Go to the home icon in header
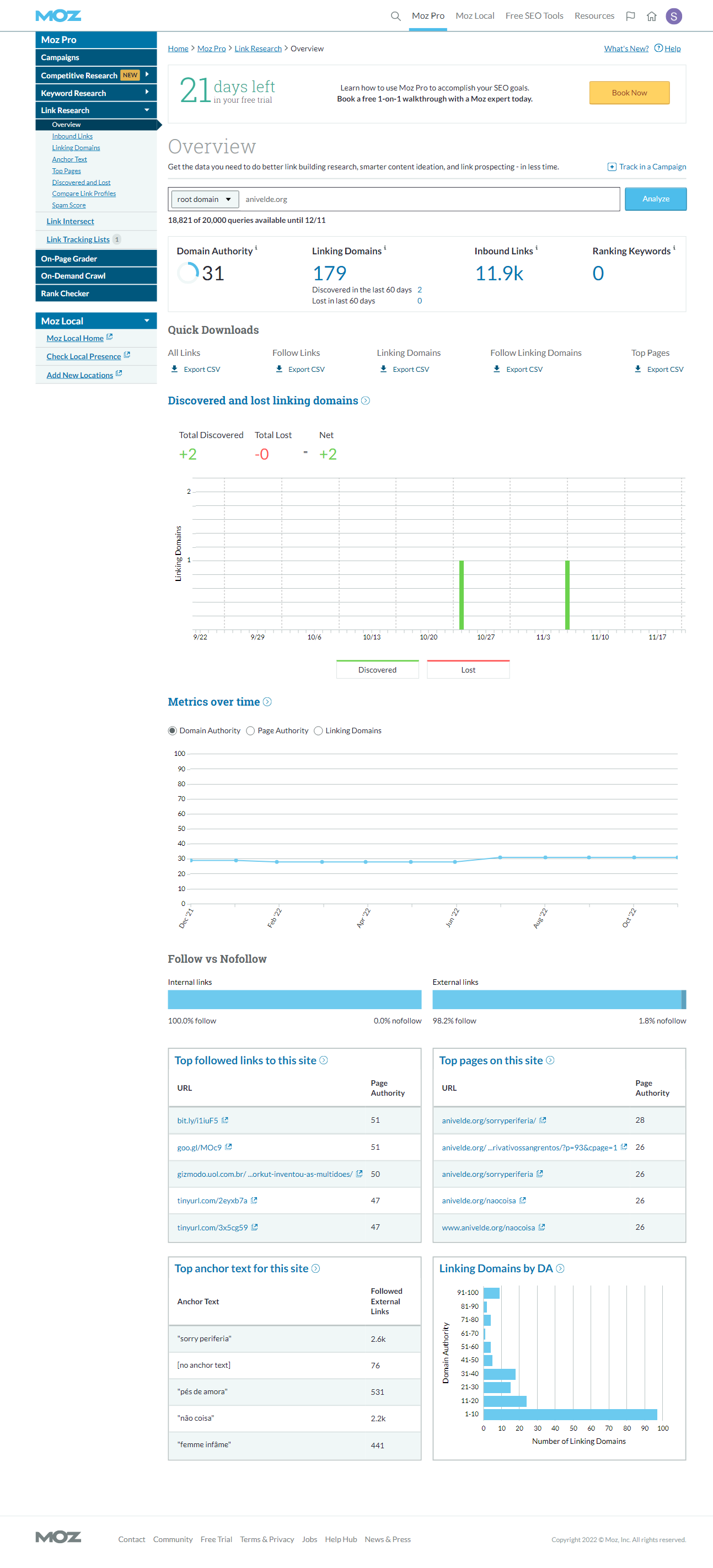 coord(652,16)
